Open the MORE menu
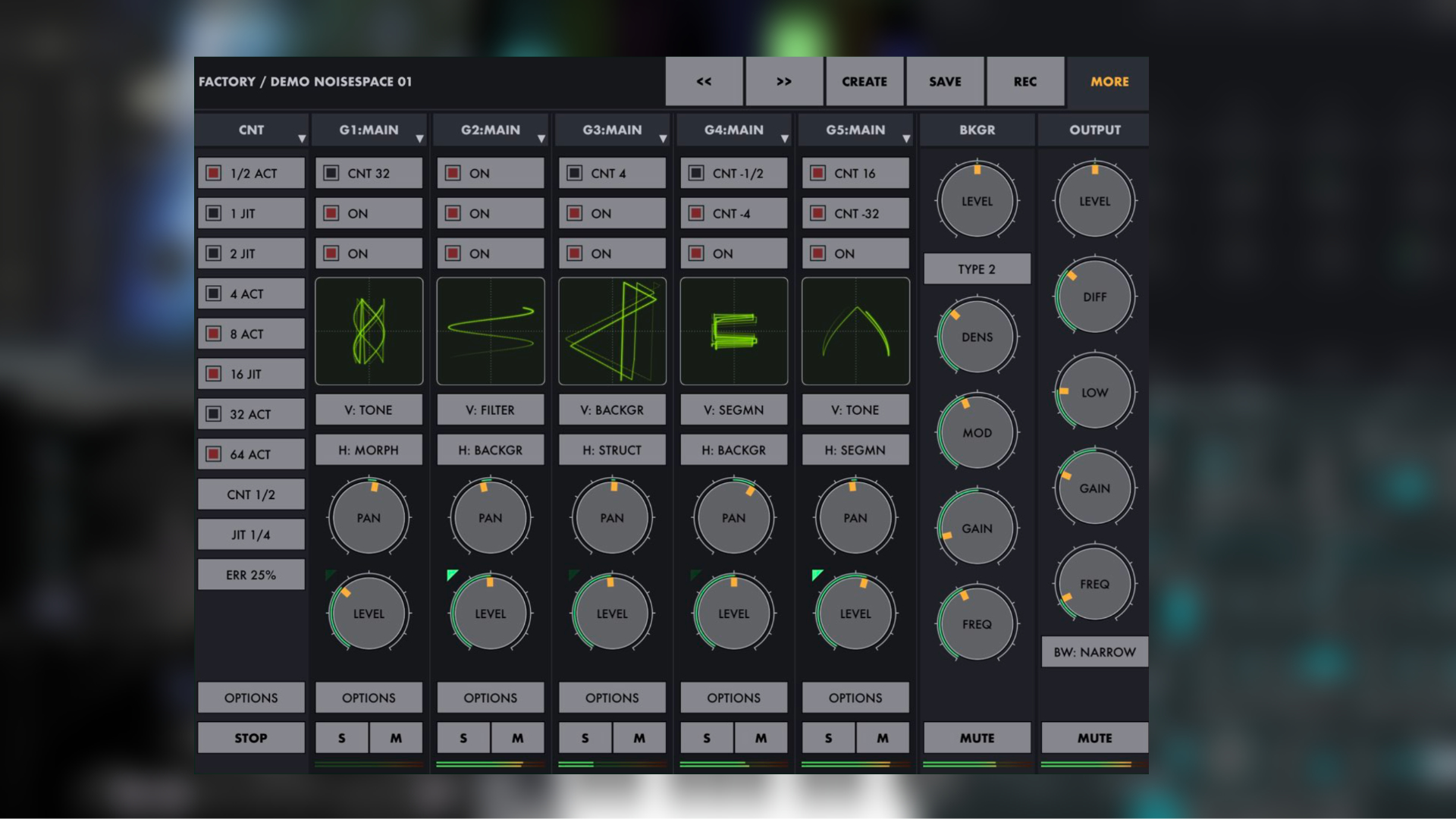Viewport: 1456px width, 819px height. coord(1109,81)
